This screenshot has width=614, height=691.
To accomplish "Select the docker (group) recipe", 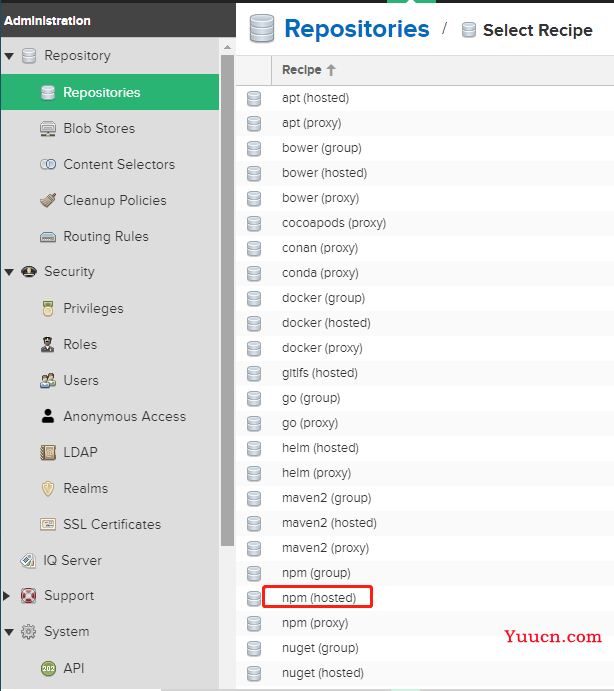I will tap(324, 298).
